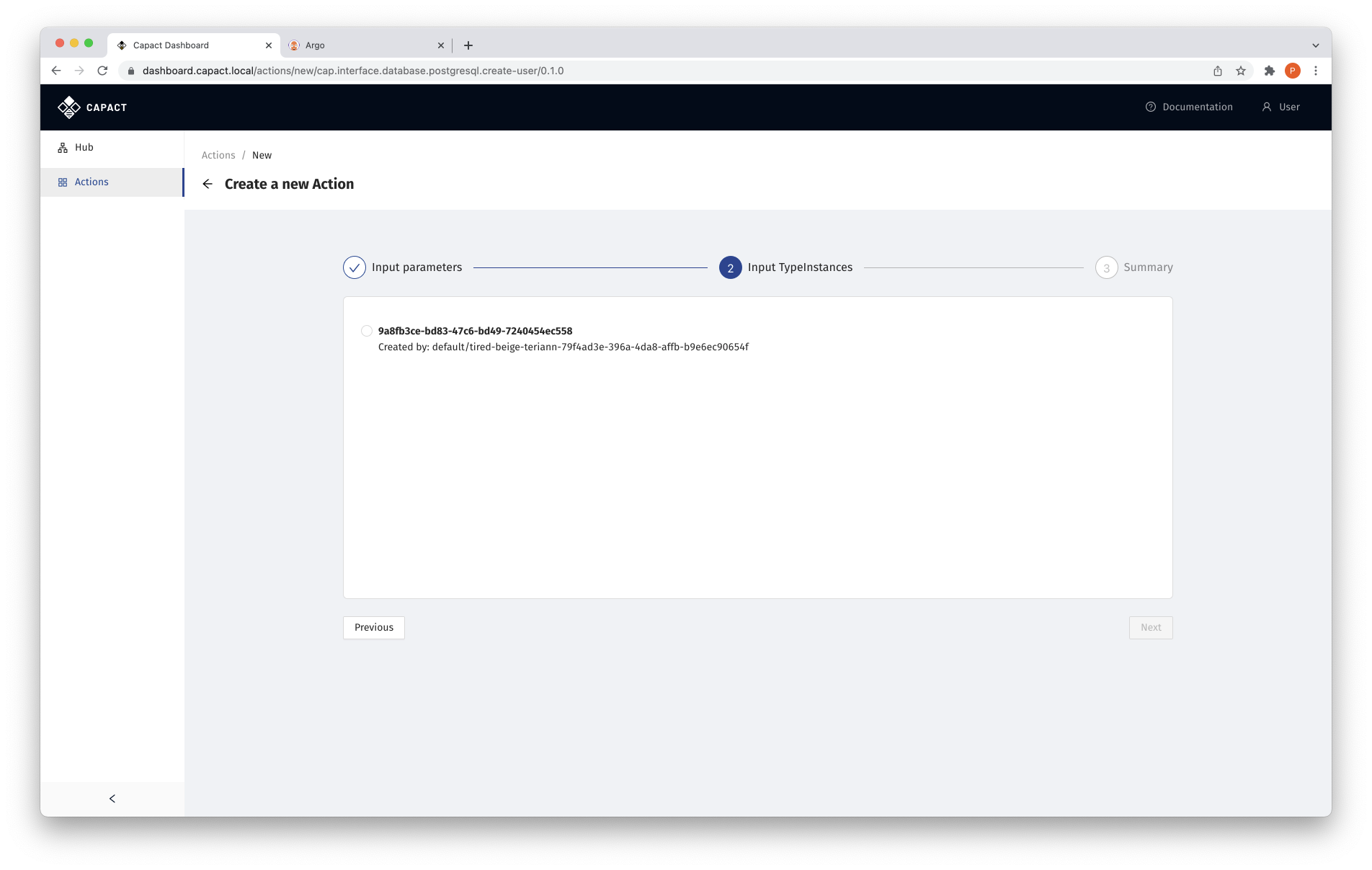
Task: Open the Documentation link
Action: coord(1189,107)
